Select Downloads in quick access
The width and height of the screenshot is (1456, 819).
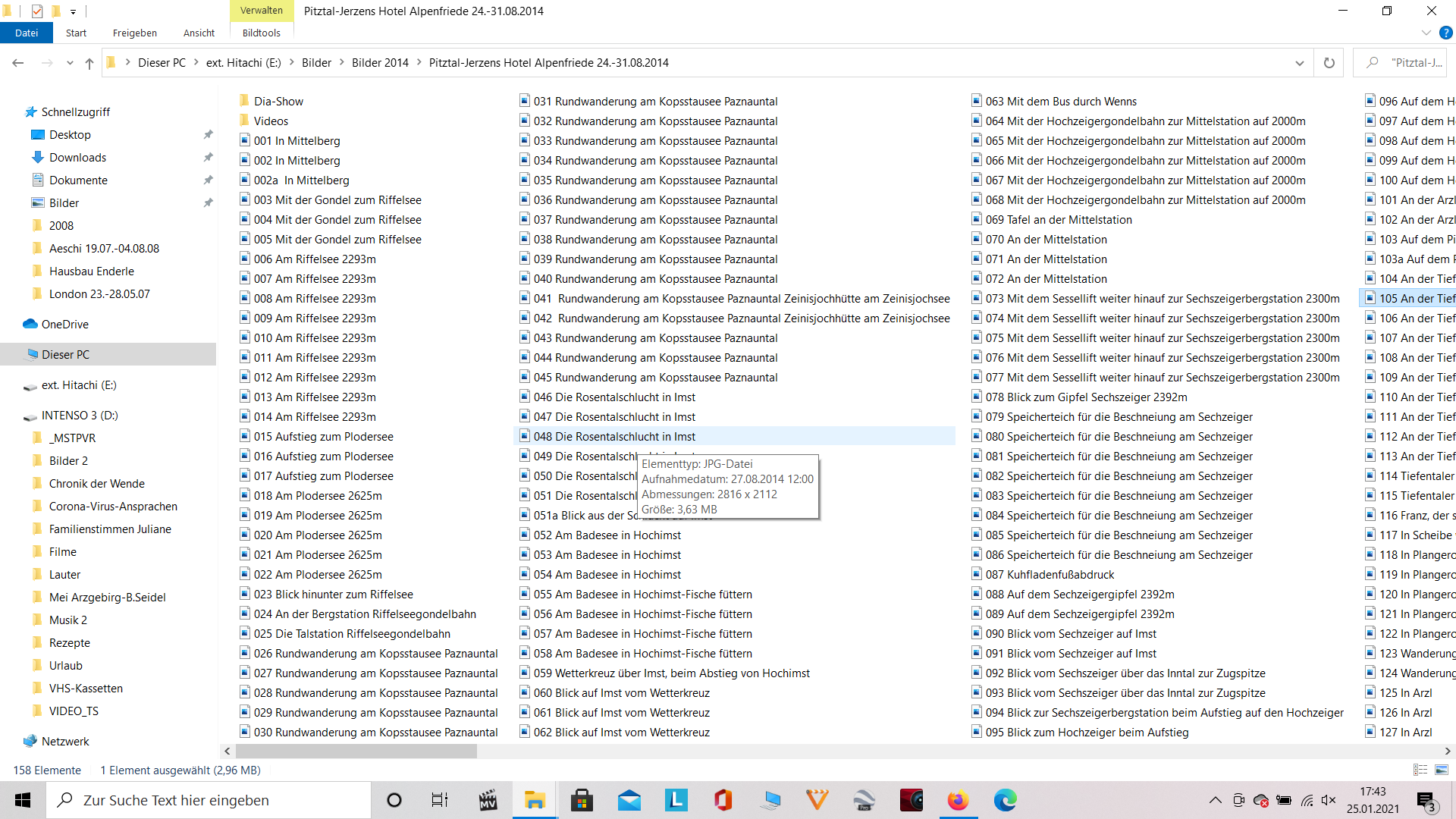[77, 158]
